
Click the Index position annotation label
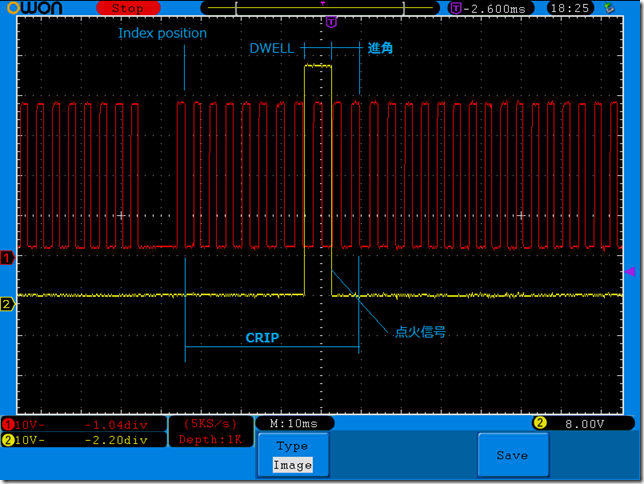click(163, 33)
